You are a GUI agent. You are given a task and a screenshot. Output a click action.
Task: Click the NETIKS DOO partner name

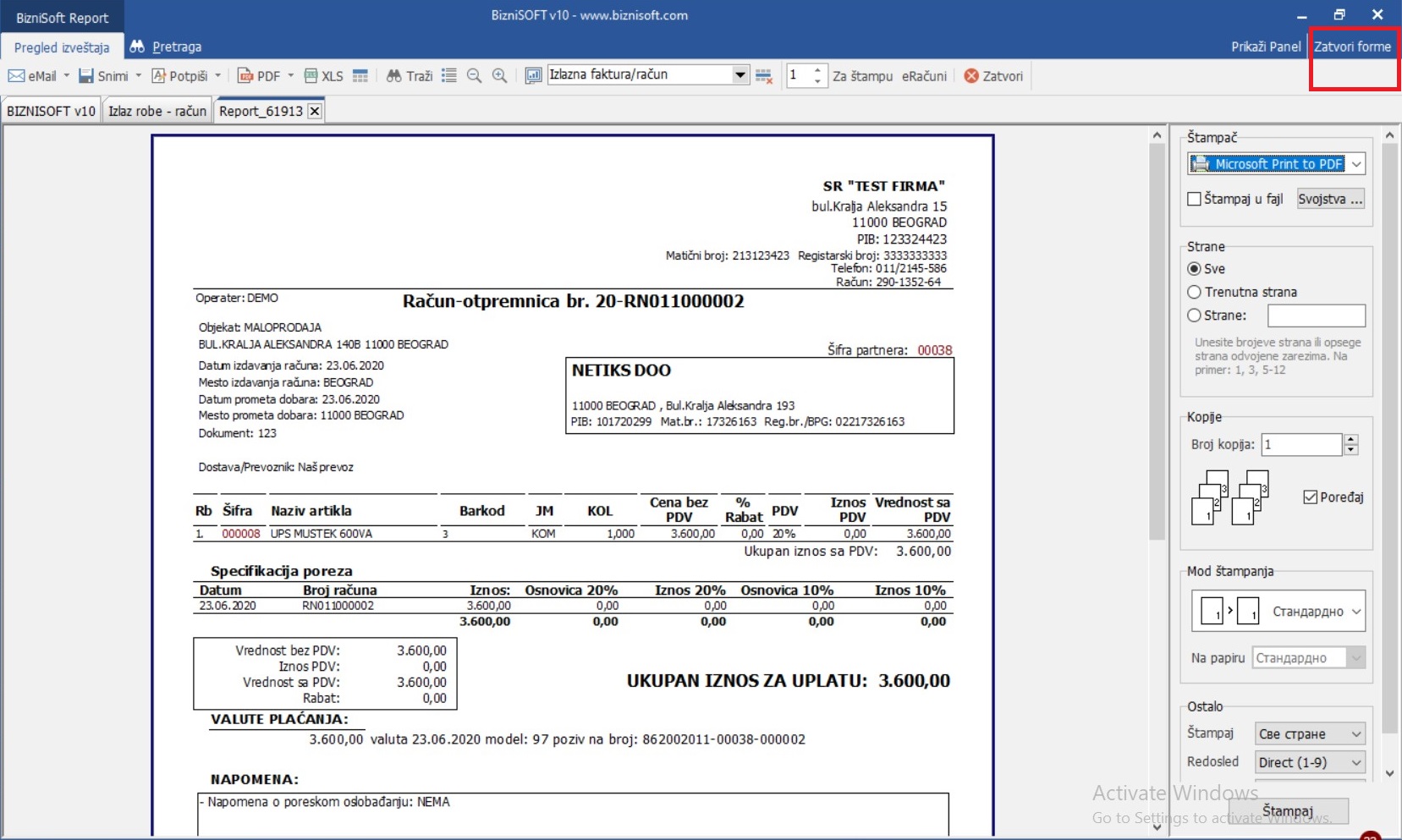[621, 371]
